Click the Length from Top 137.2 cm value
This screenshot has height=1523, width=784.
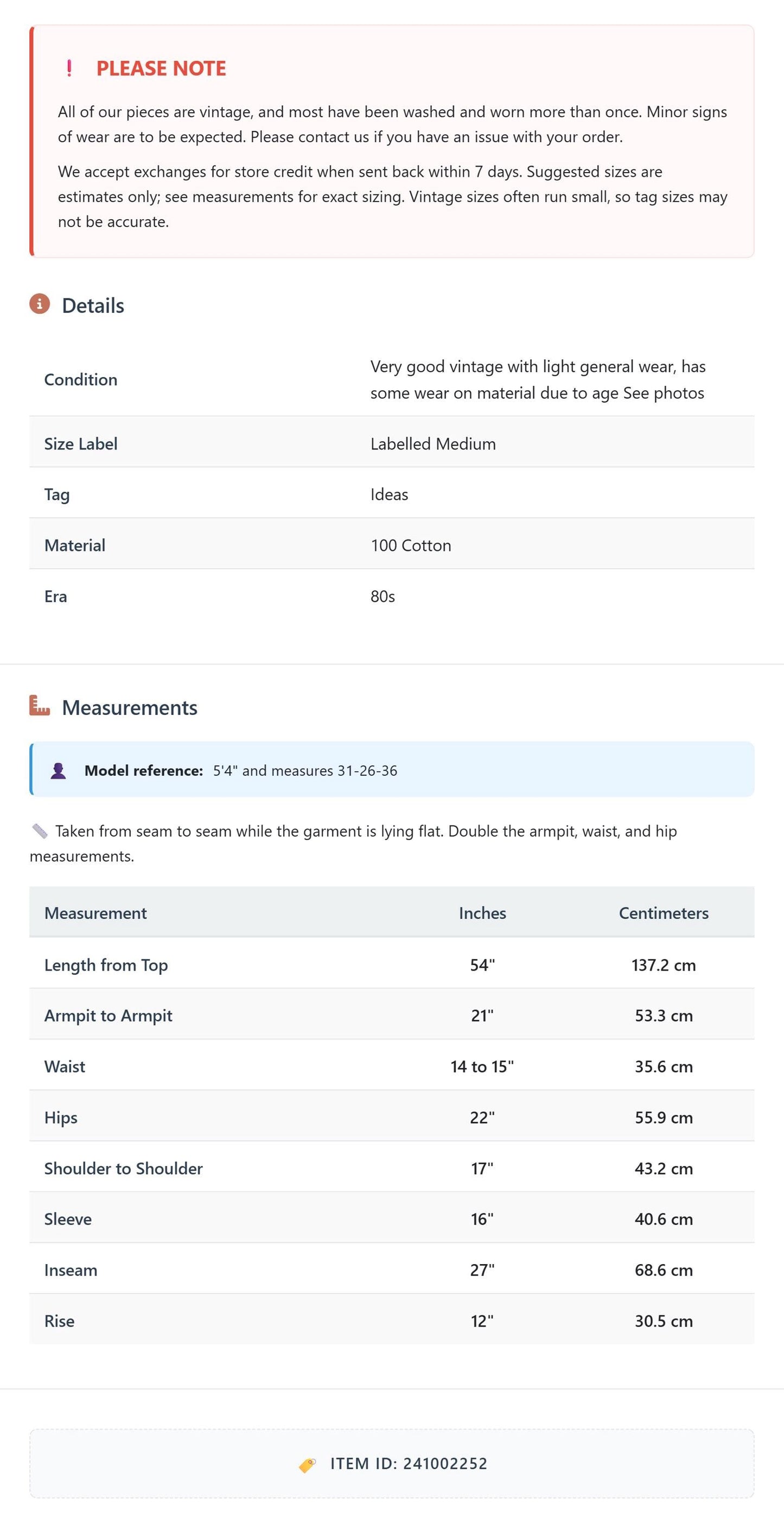point(664,965)
